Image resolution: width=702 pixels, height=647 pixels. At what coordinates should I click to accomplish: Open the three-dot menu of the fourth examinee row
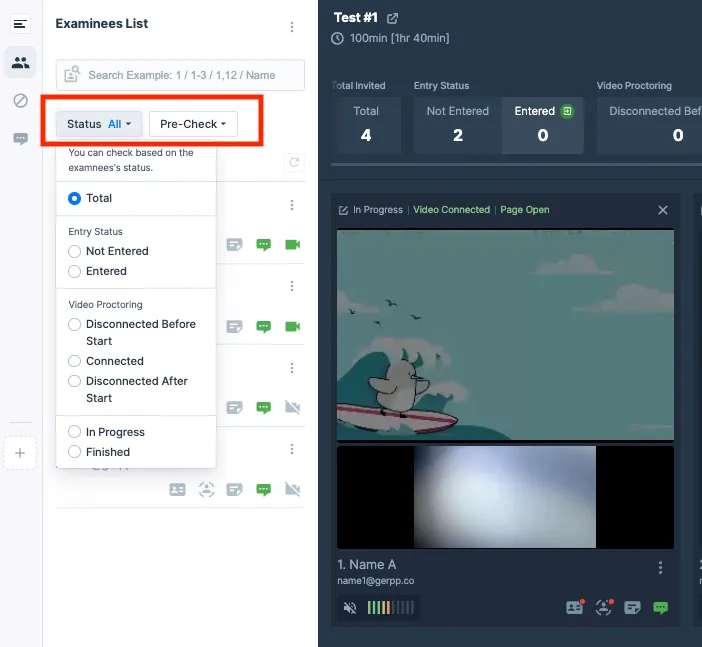[x=292, y=449]
